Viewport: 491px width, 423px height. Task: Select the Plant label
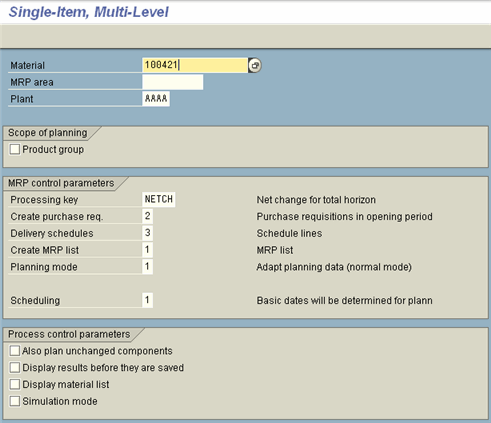(22, 99)
